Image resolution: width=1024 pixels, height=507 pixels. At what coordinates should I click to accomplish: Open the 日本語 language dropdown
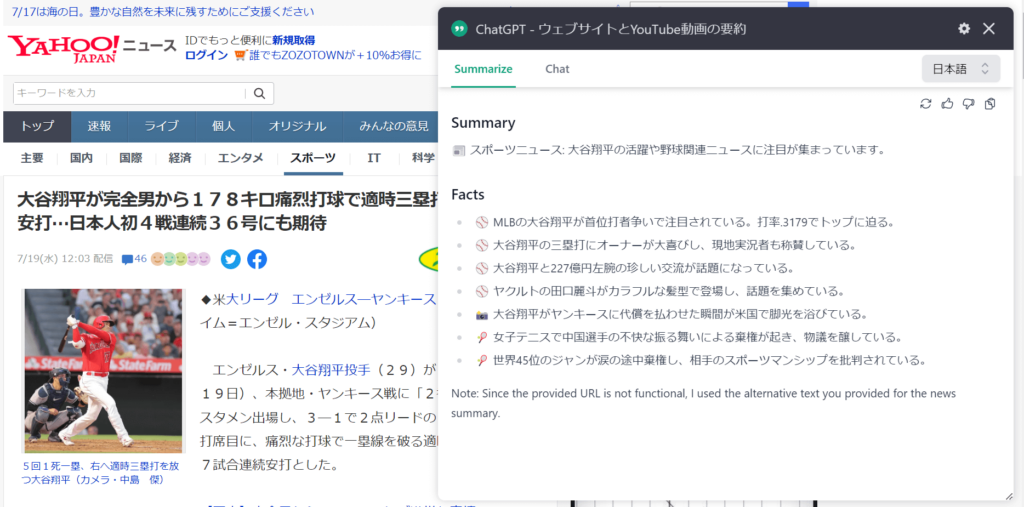tap(960, 69)
